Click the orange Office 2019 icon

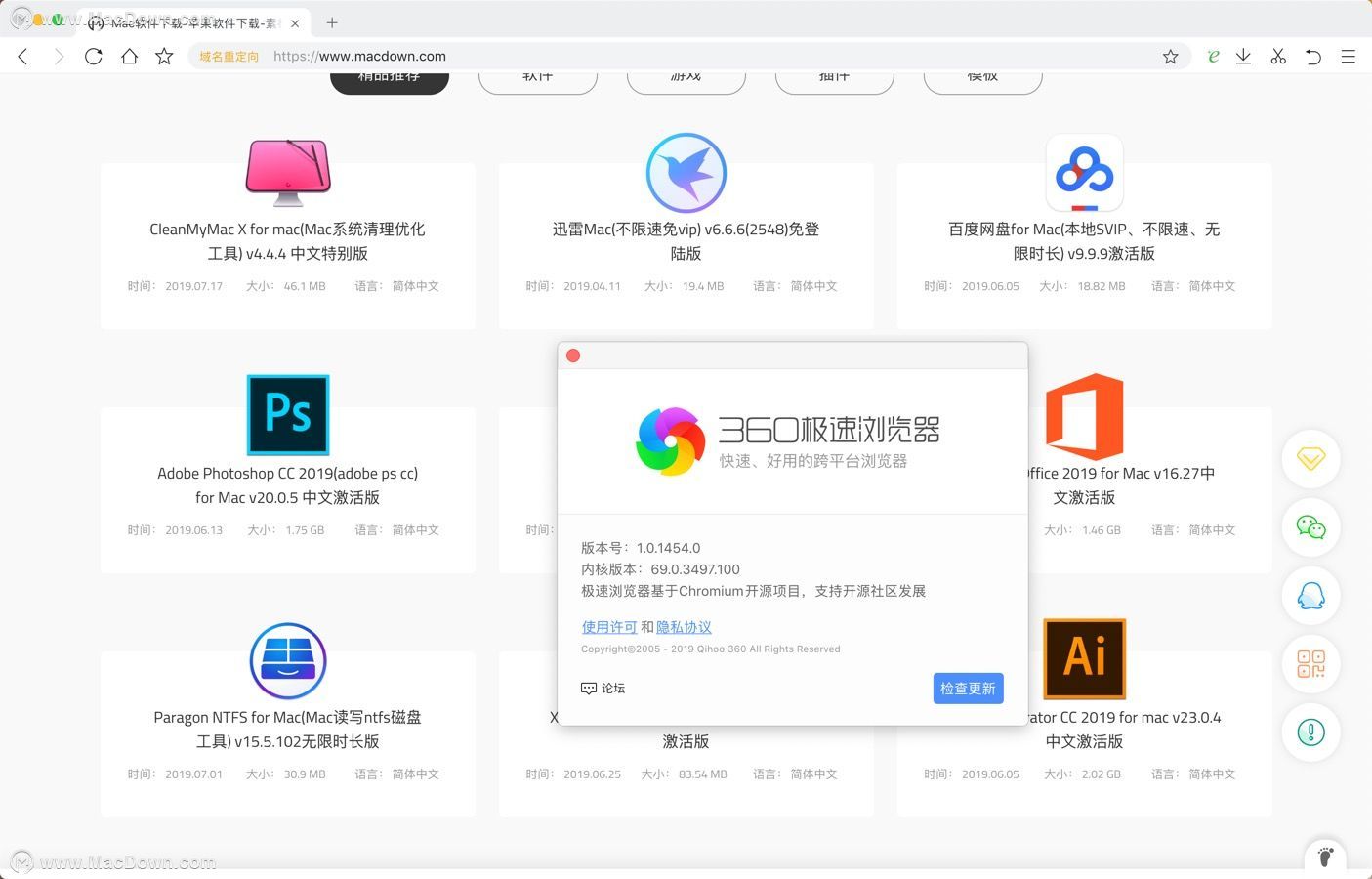1085,416
